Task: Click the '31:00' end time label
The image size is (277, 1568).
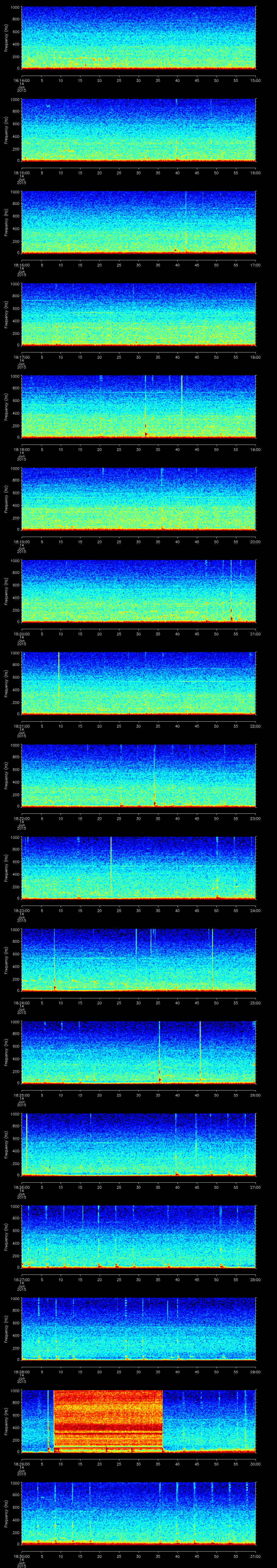Action: tap(255, 1556)
